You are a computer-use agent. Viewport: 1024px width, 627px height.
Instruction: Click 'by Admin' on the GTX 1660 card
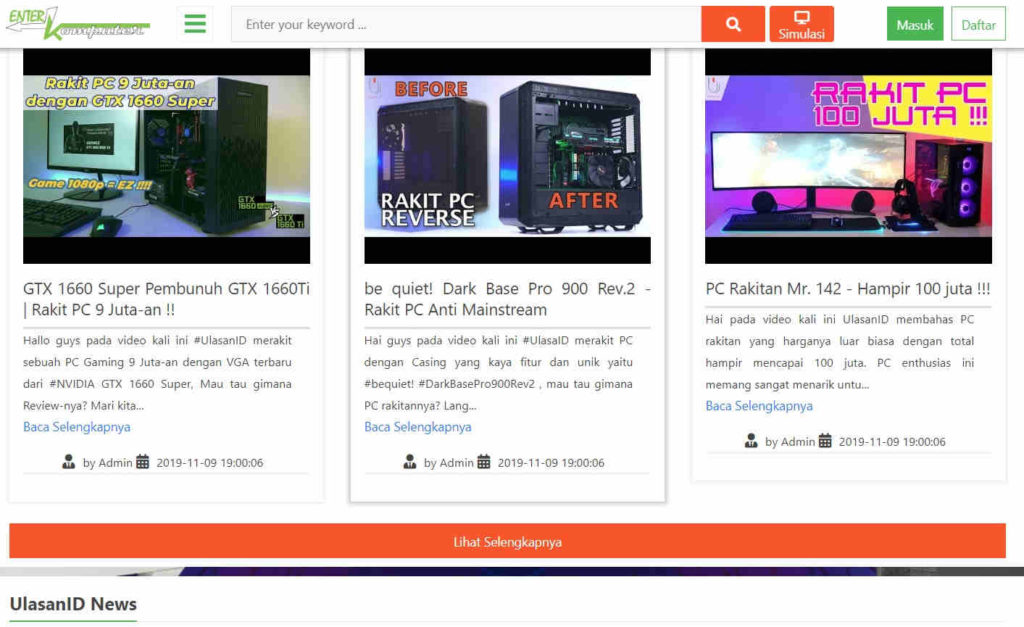(107, 463)
